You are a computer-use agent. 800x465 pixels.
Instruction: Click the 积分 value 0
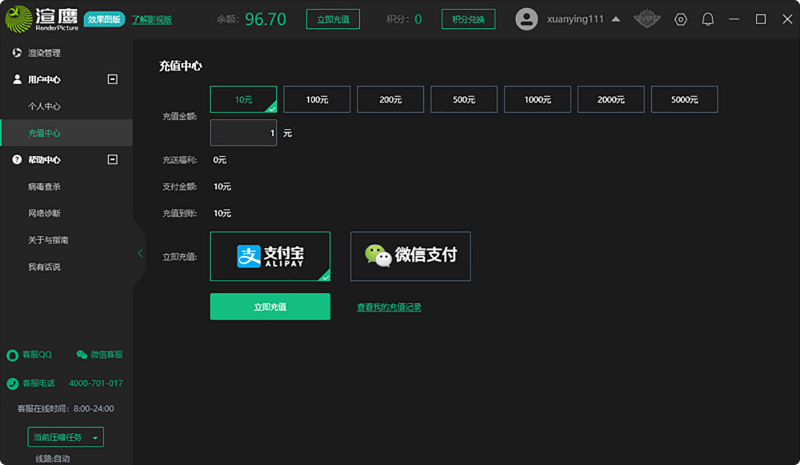click(418, 19)
